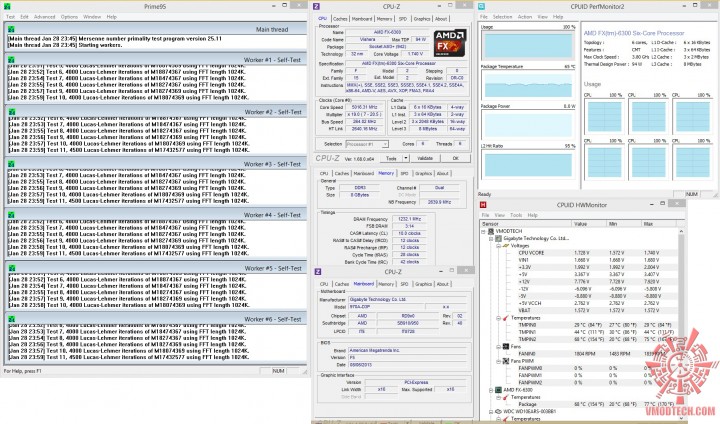Collapse the Fans group
Image resolution: width=720 pixels, height=424 pixels.
(x=498, y=347)
